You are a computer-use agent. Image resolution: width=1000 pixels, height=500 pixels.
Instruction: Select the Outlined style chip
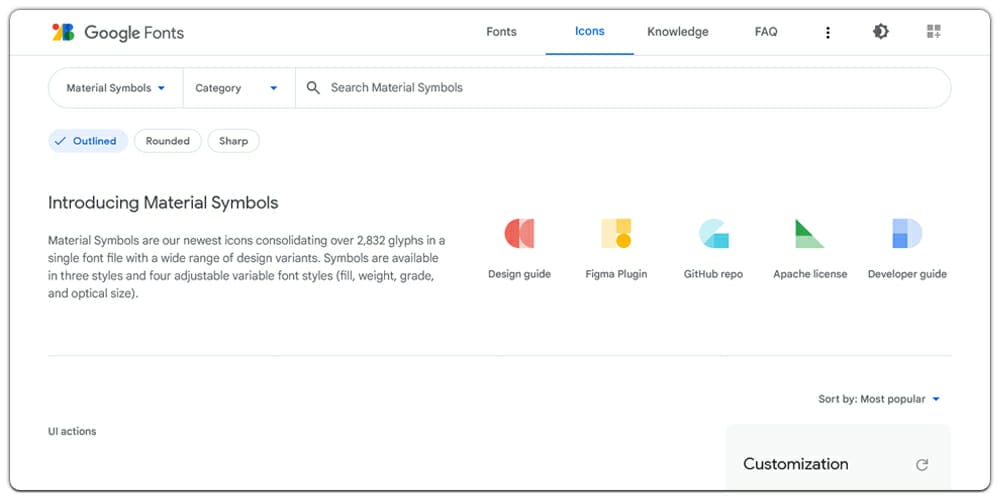(x=88, y=141)
